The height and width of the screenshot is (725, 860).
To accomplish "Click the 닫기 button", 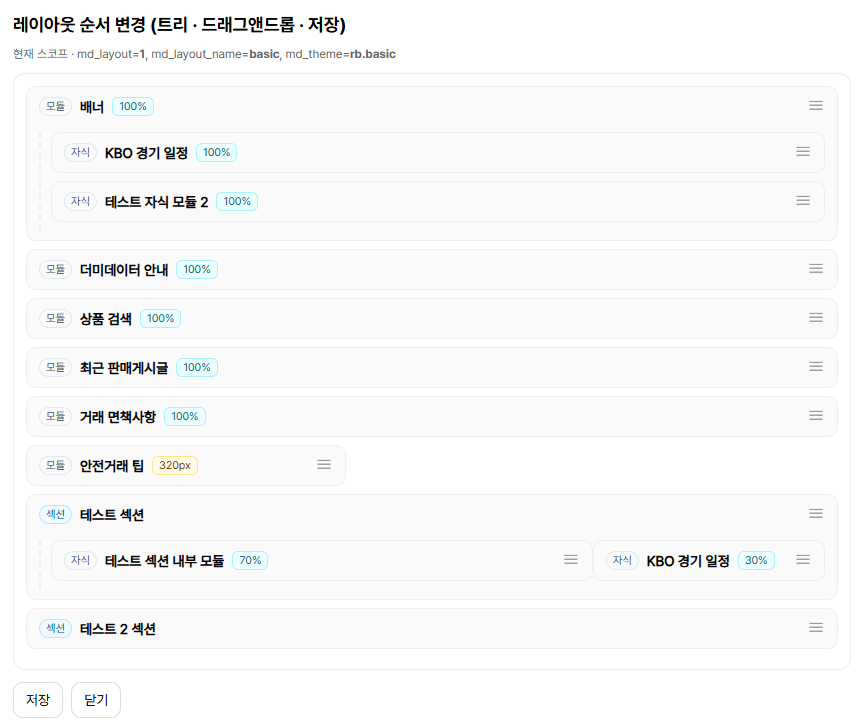I will [x=96, y=700].
